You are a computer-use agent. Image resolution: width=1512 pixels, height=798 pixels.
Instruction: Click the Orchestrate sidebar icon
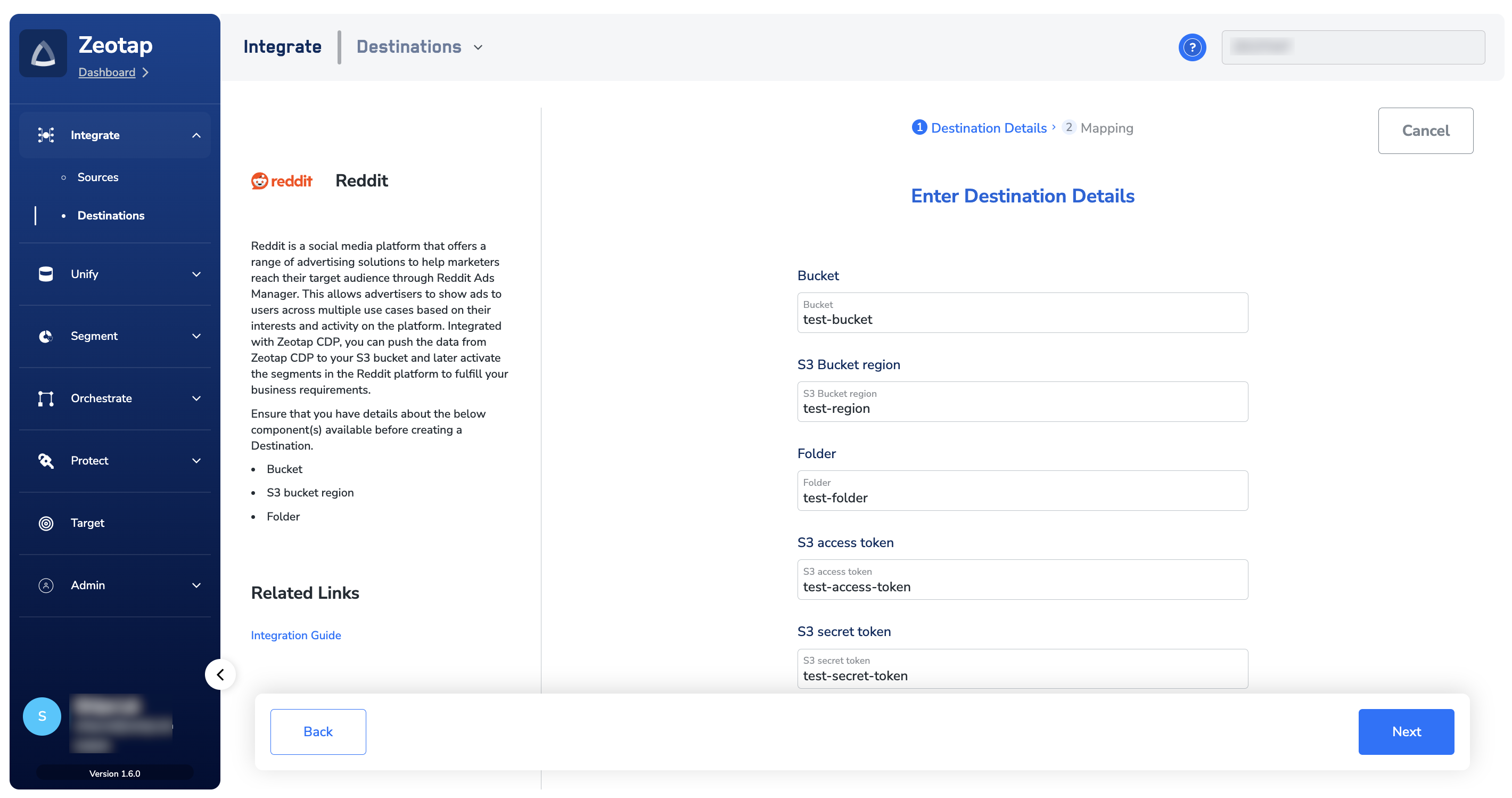coord(46,398)
